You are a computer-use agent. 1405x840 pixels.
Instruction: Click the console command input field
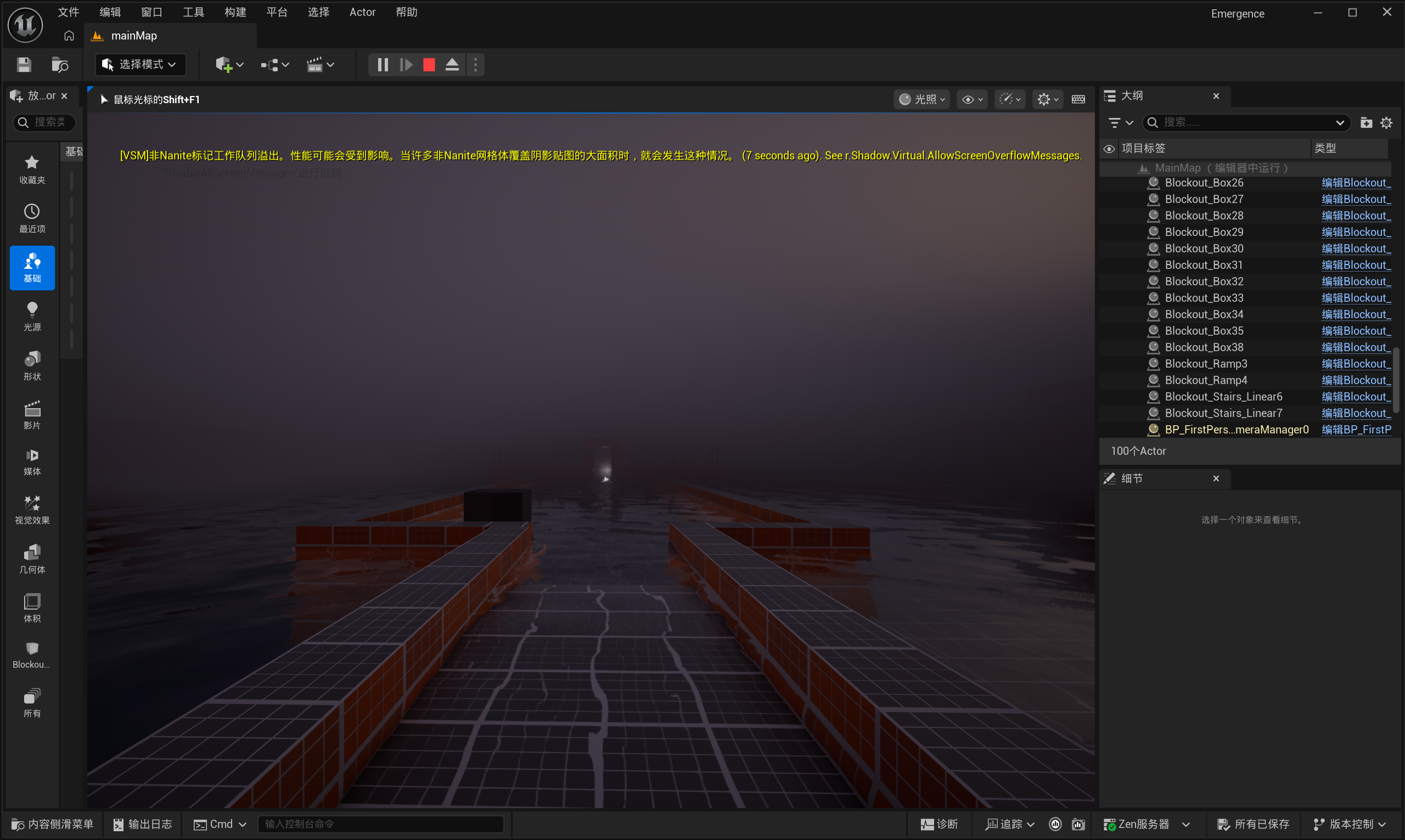(380, 824)
